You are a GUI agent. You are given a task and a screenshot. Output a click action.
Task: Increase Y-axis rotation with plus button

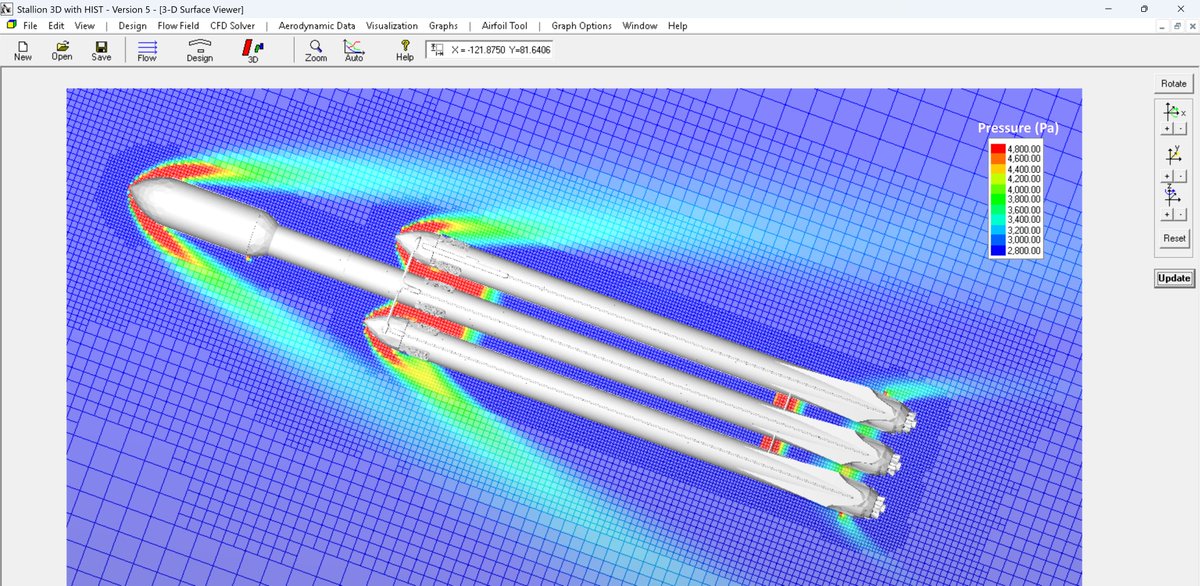(x=1167, y=174)
